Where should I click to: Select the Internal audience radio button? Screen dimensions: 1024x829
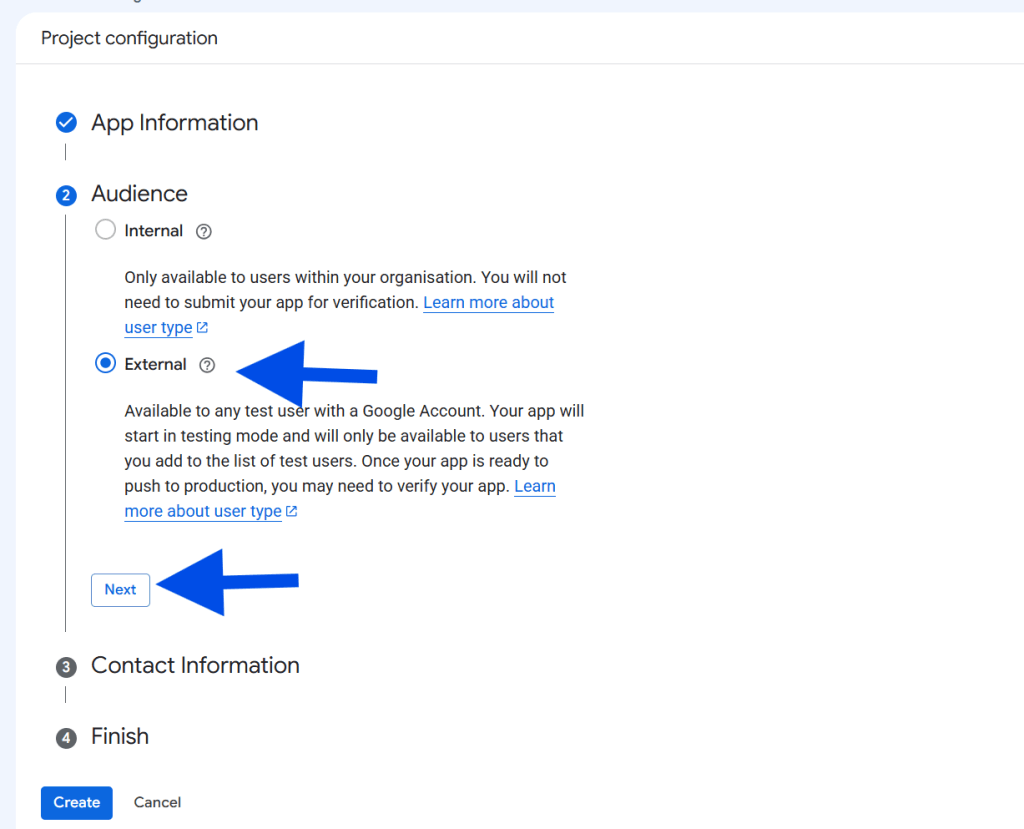[x=105, y=230]
